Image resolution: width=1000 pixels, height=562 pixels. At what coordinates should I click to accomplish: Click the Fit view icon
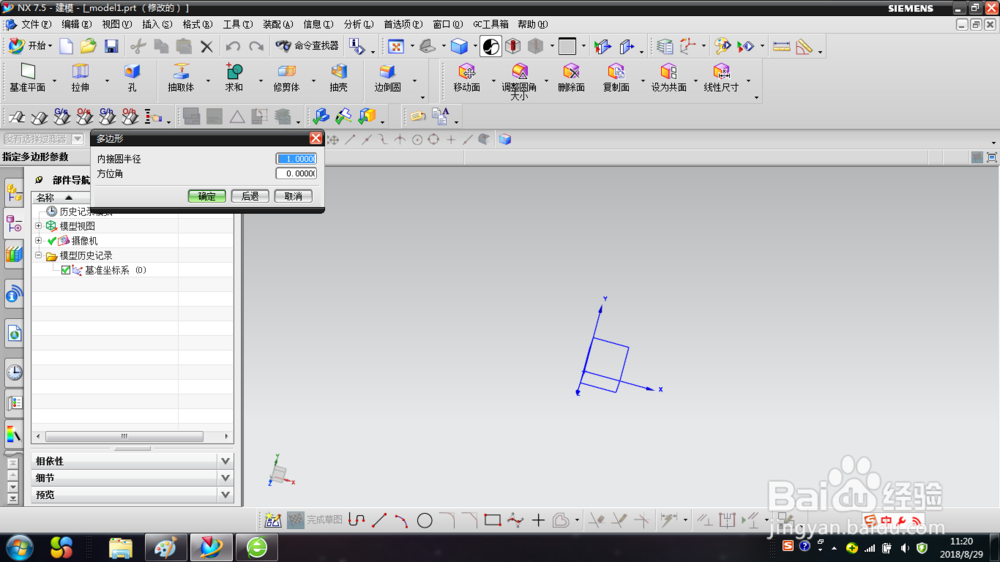point(396,46)
